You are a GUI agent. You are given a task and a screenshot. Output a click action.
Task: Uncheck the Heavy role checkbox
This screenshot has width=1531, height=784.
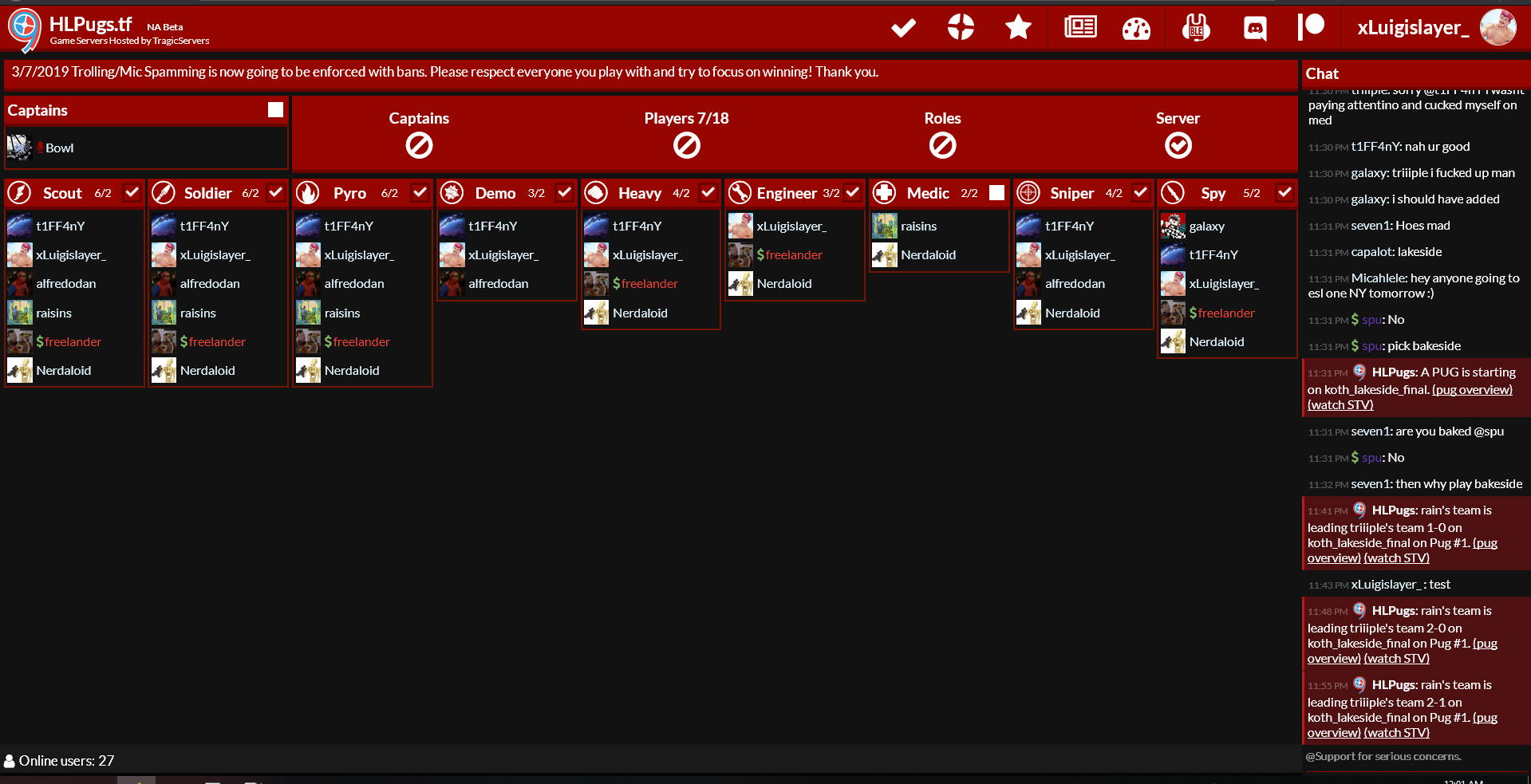click(708, 192)
